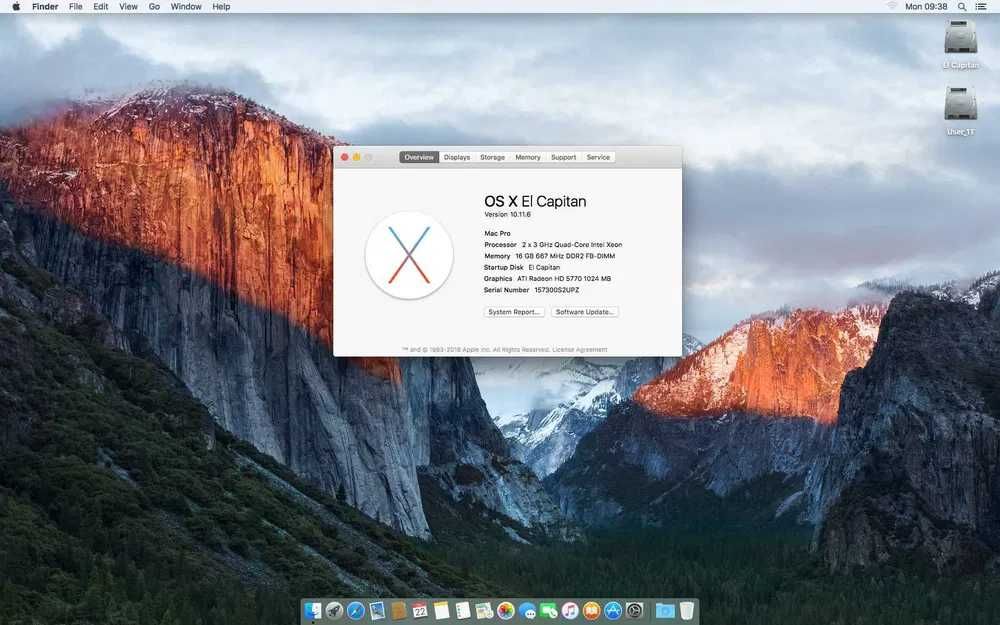Click the Startup Disk El Capitan line
The image size is (1000, 625).
522,267
